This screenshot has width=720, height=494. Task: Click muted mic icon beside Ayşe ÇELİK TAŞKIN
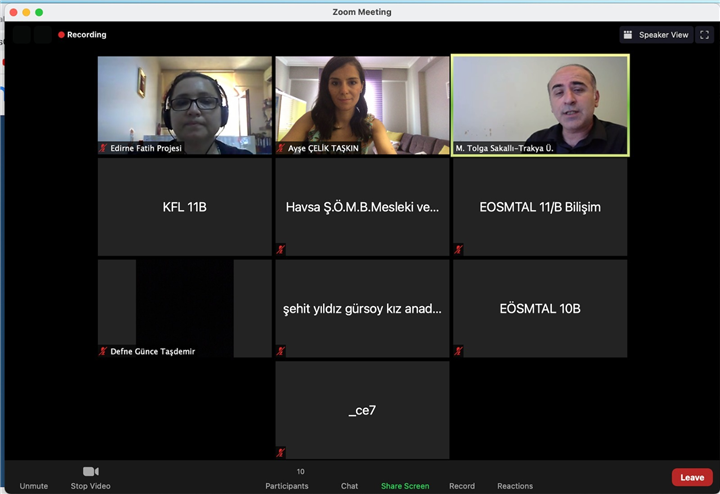click(x=281, y=148)
